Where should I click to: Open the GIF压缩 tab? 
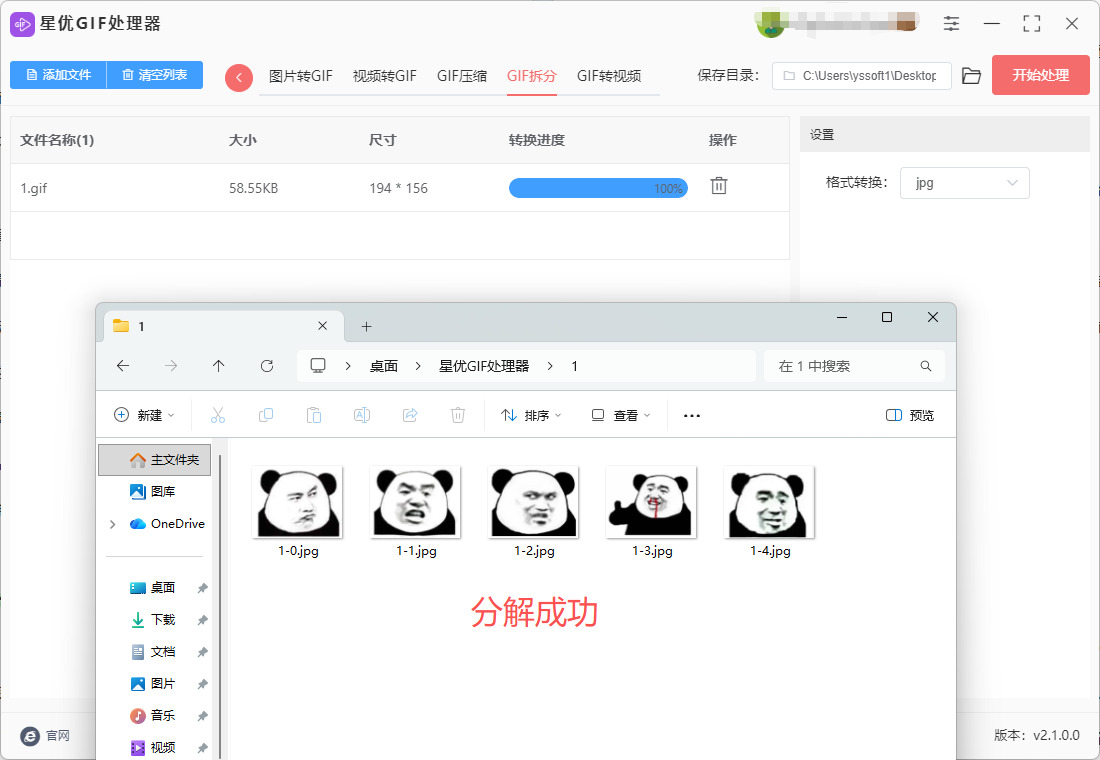pyautogui.click(x=462, y=76)
